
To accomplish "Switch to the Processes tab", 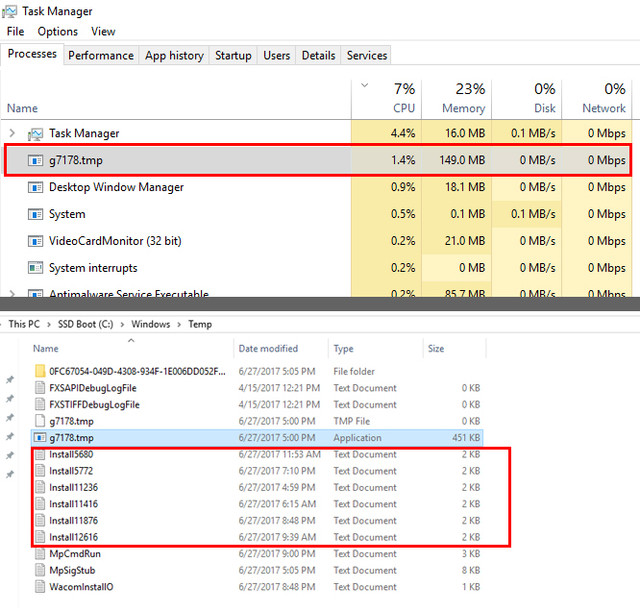I will tap(32, 54).
